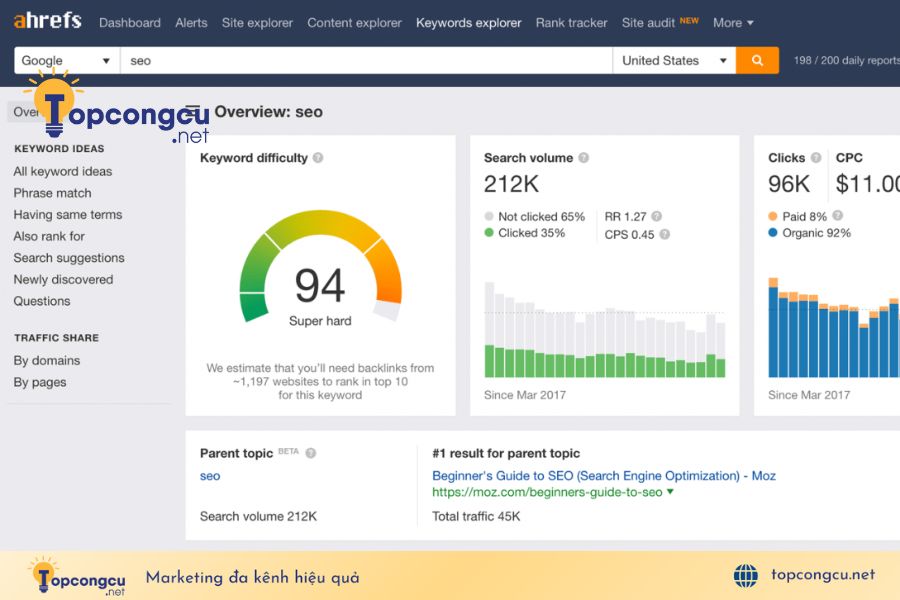The width and height of the screenshot is (900, 600).
Task: Open Search volume help question mark
Action: coord(583,158)
